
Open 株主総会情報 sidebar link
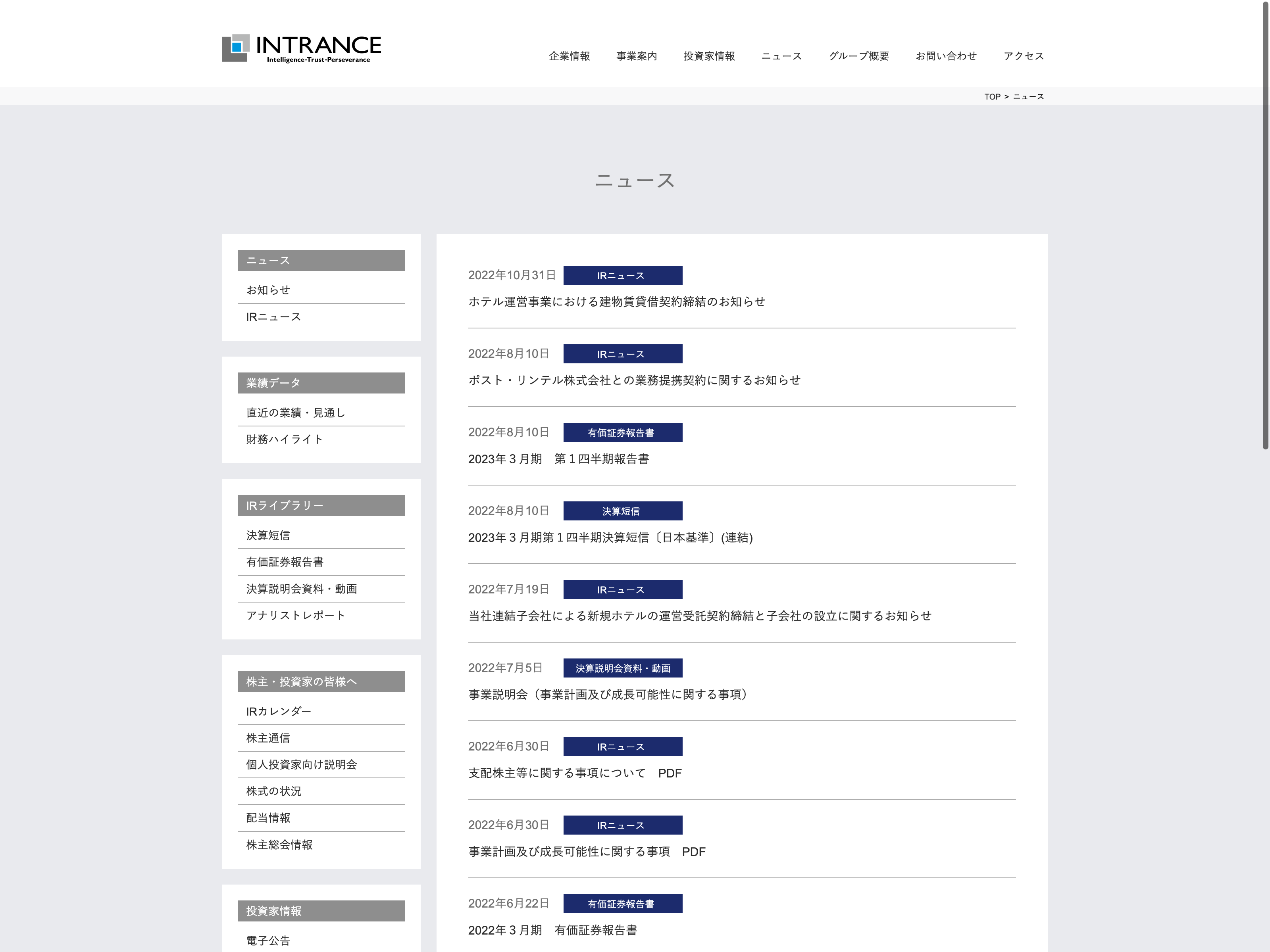tap(279, 845)
